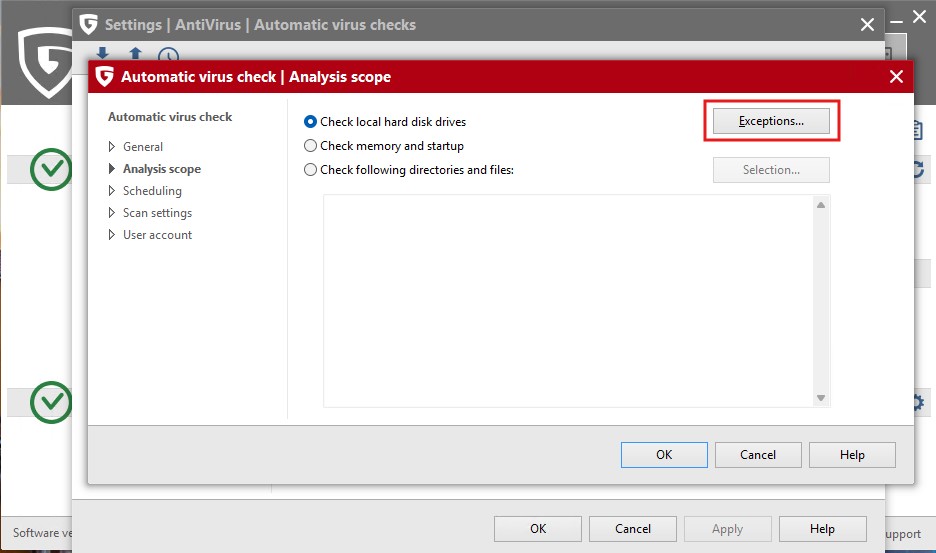Click the clock icon in Settings toolbar
The width and height of the screenshot is (936, 553).
coord(168,55)
